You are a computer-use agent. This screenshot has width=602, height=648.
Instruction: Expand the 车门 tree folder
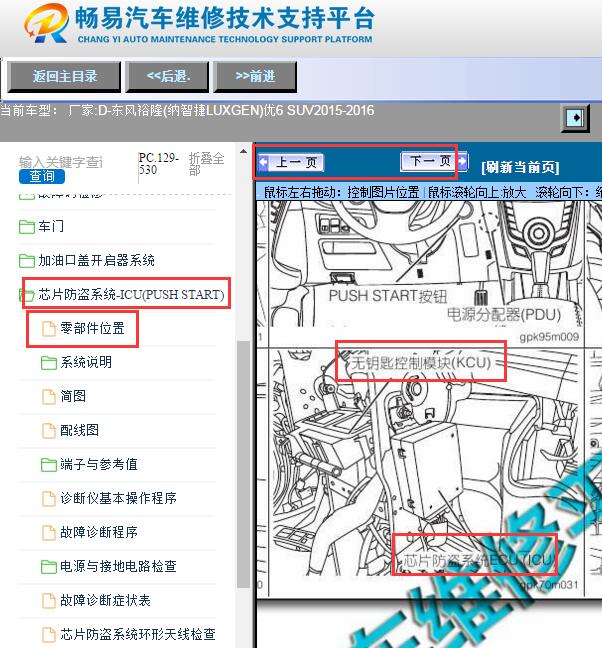[51, 227]
